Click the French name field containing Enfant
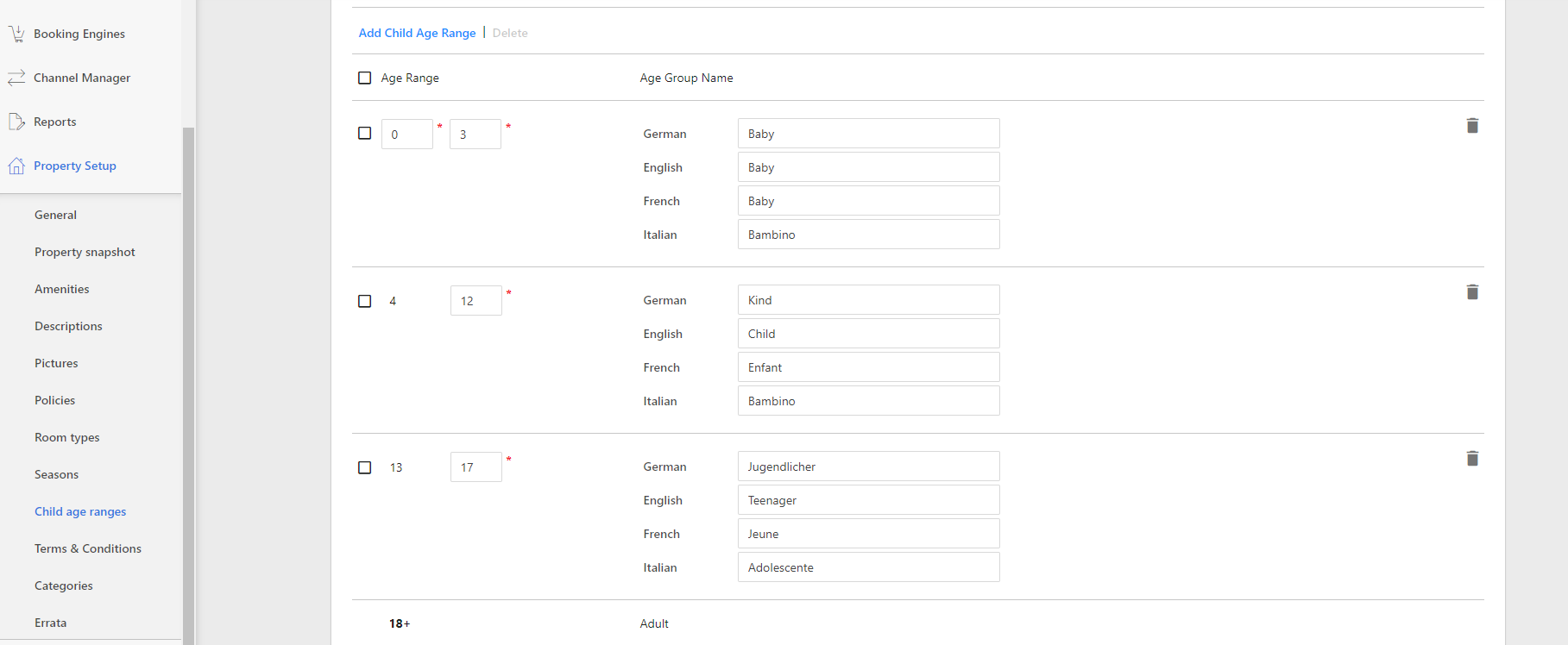Viewport: 1568px width, 645px height. (868, 367)
